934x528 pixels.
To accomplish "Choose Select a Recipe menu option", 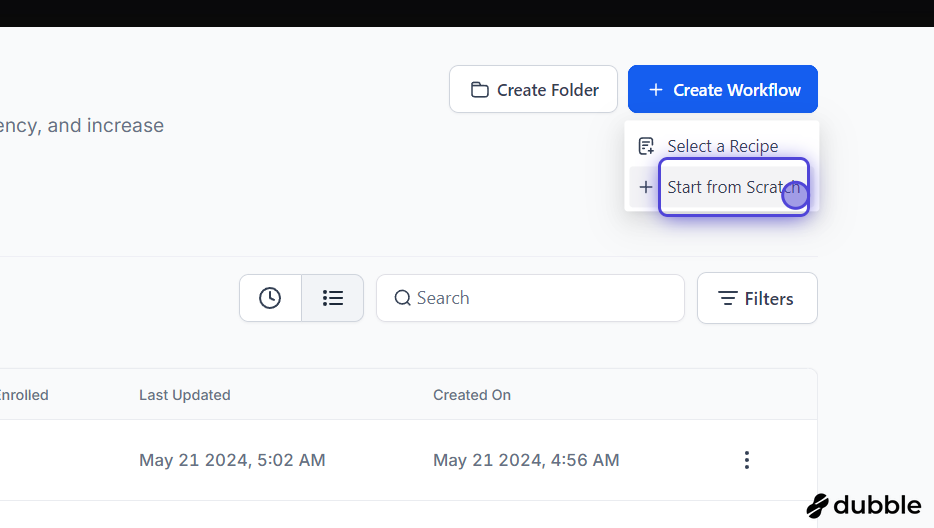I will [x=722, y=146].
